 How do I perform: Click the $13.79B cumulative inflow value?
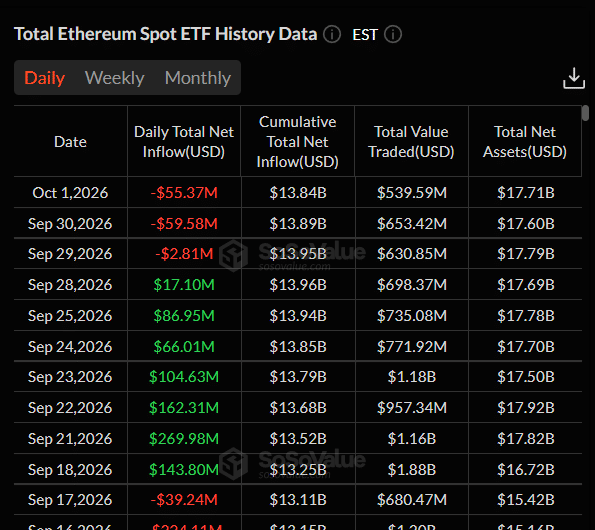click(298, 376)
